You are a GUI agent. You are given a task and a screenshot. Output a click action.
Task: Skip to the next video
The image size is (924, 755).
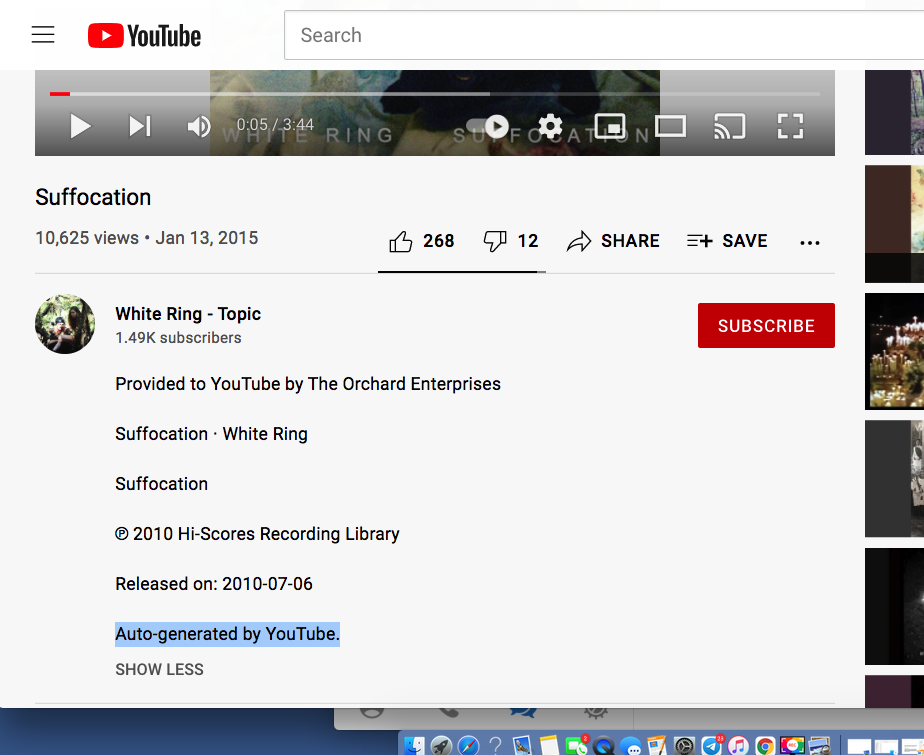(140, 126)
